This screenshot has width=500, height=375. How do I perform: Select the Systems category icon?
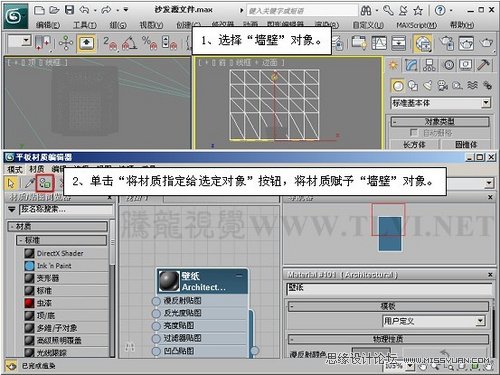[487, 86]
